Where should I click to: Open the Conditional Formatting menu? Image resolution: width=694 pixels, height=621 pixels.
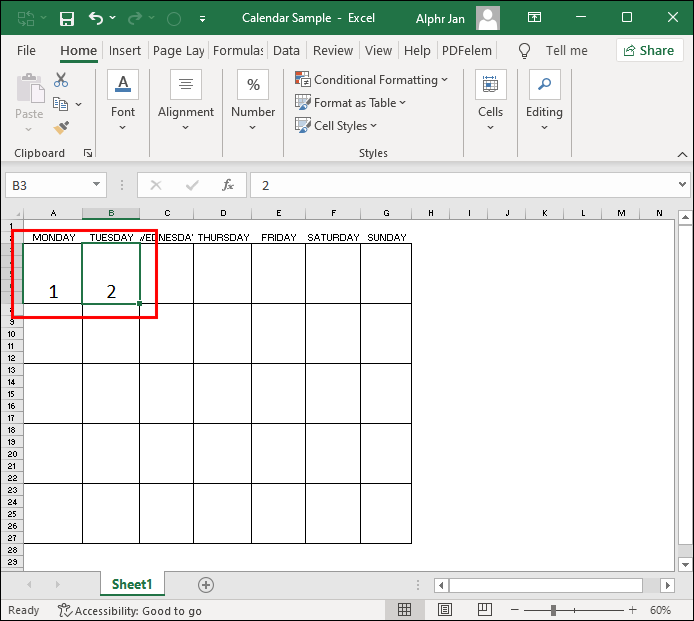tap(371, 80)
